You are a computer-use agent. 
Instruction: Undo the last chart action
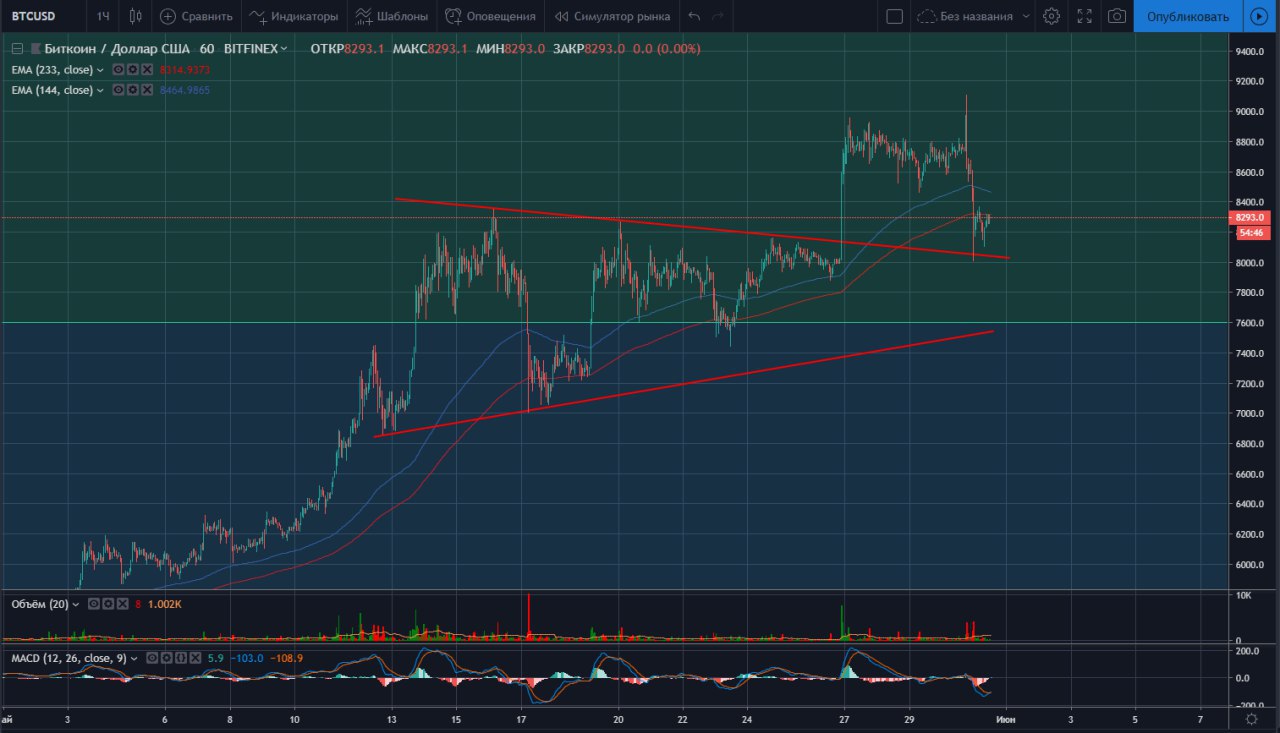[x=694, y=16]
